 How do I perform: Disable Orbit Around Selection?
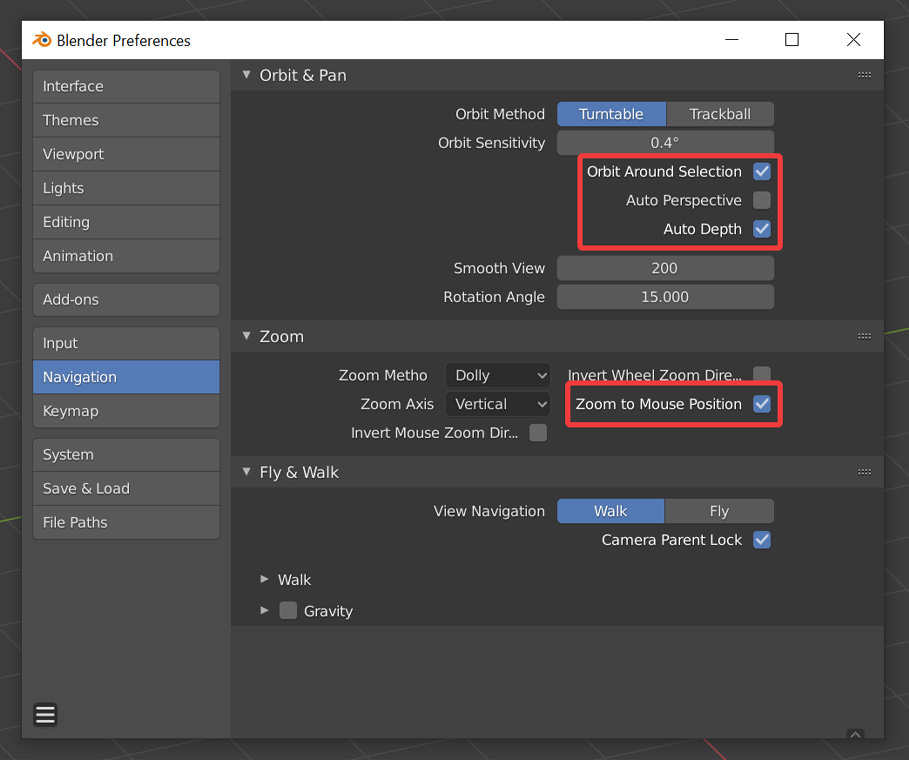coord(761,171)
